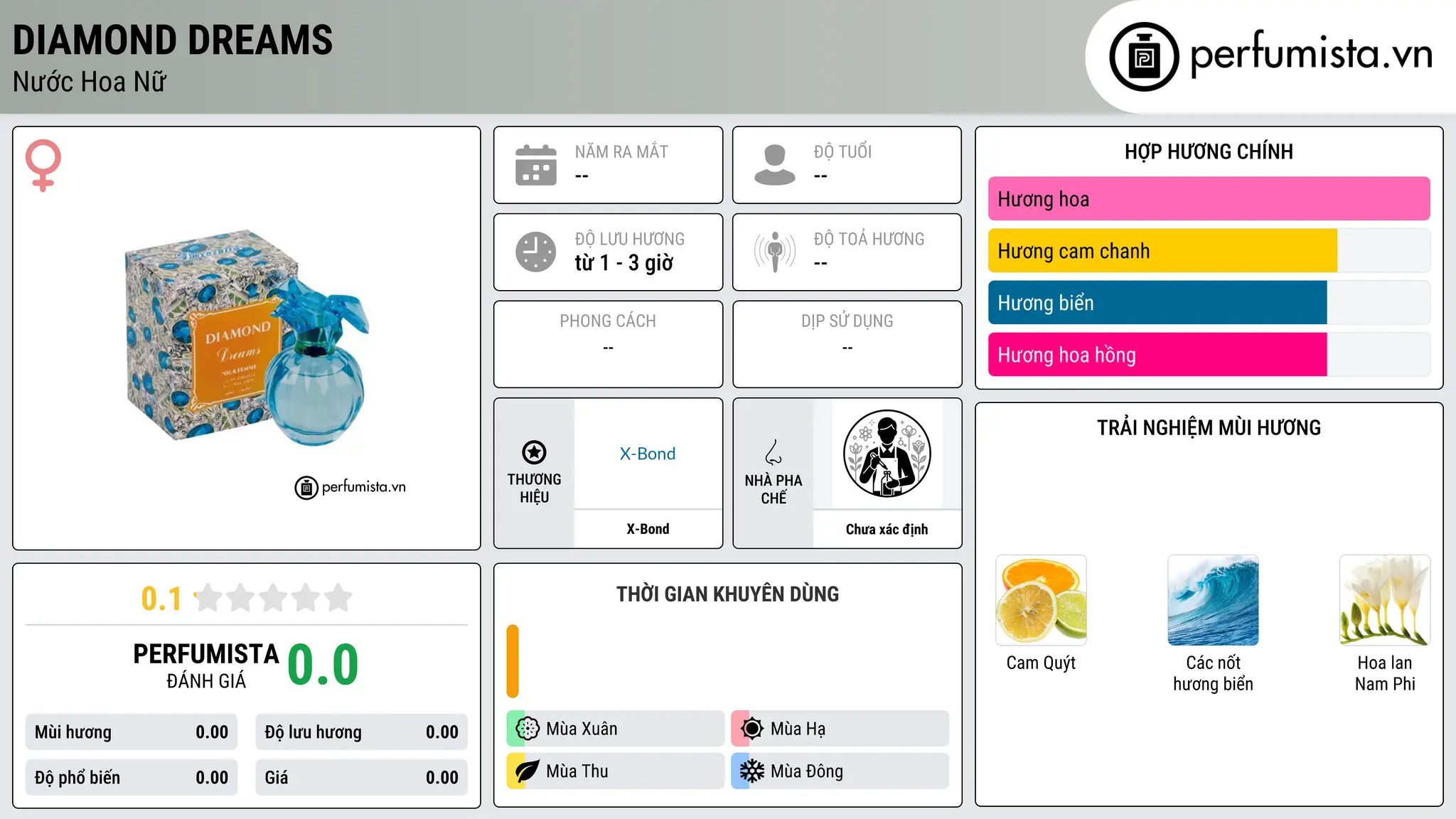This screenshot has height=819, width=1456.
Task: Click the snowflake icon for Mùa Đông
Action: pyautogui.click(x=752, y=771)
